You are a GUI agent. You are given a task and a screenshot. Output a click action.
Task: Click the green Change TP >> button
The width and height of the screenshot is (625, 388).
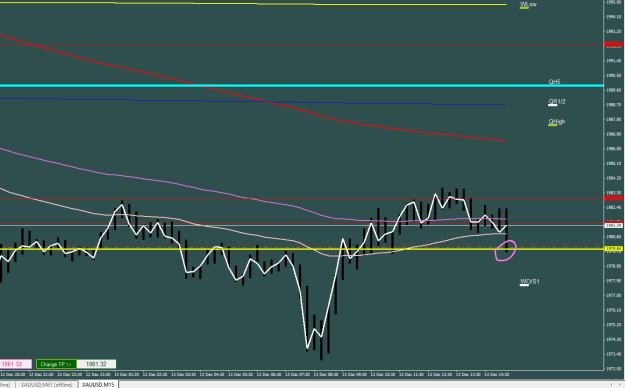click(56, 364)
